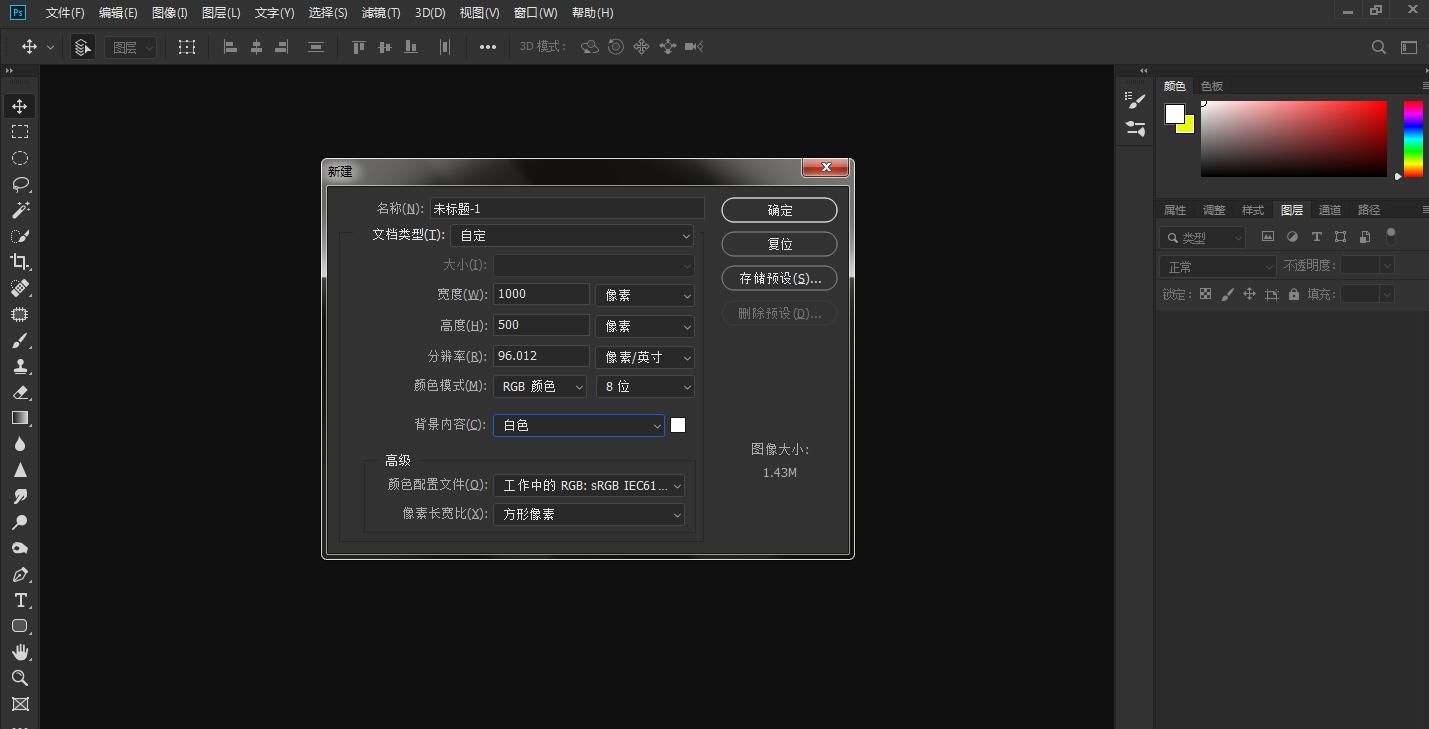Toggle lock transparent pixels in Layers panel
1429x729 pixels.
pyautogui.click(x=1205, y=294)
